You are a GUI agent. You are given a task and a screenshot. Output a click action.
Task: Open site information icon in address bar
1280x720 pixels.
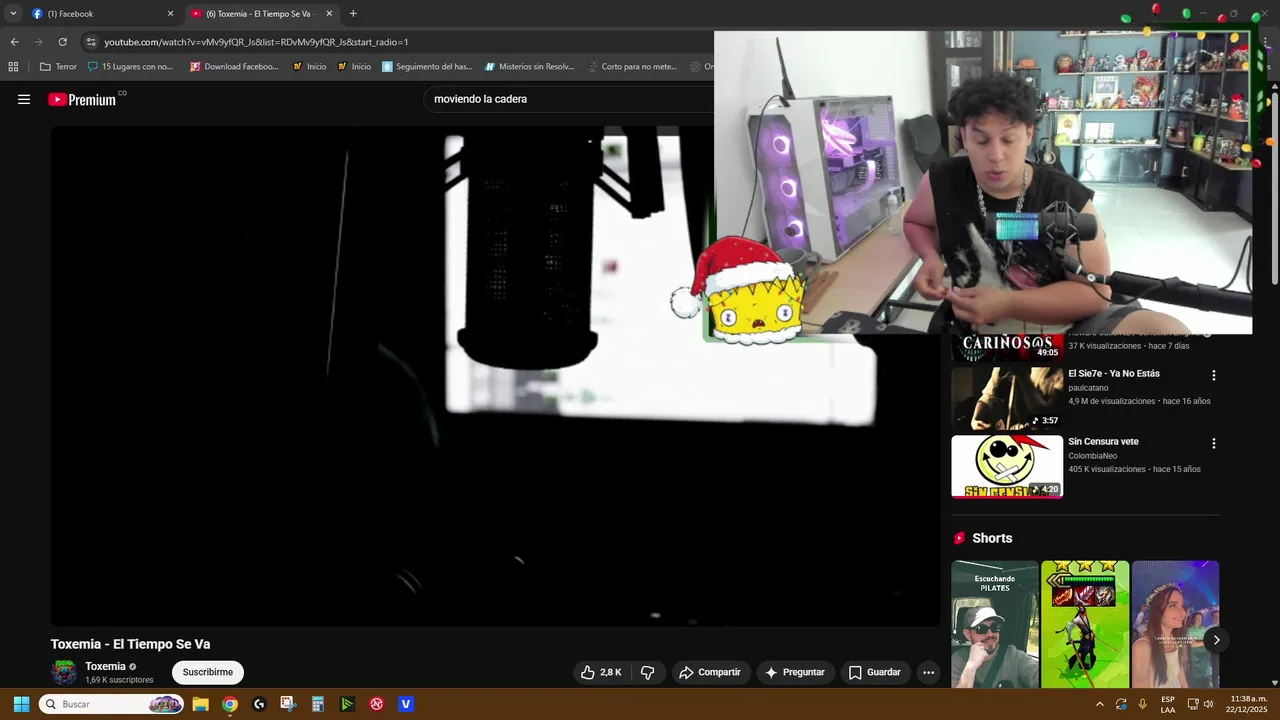[x=91, y=42]
